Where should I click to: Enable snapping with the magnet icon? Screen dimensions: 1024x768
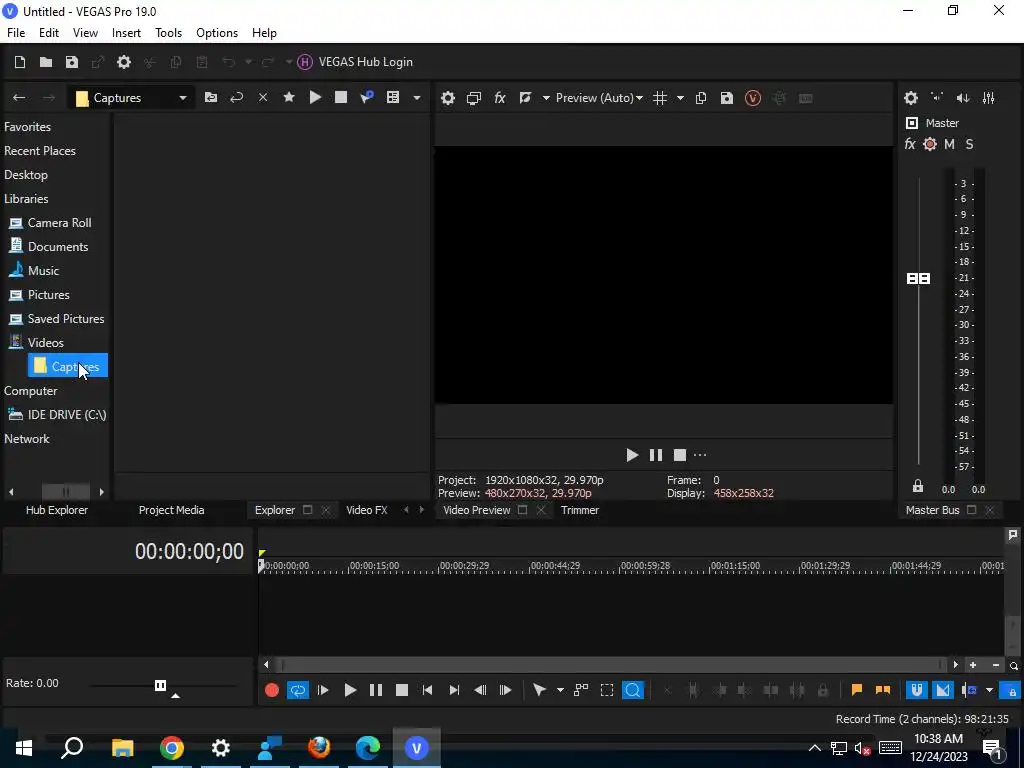tap(917, 690)
